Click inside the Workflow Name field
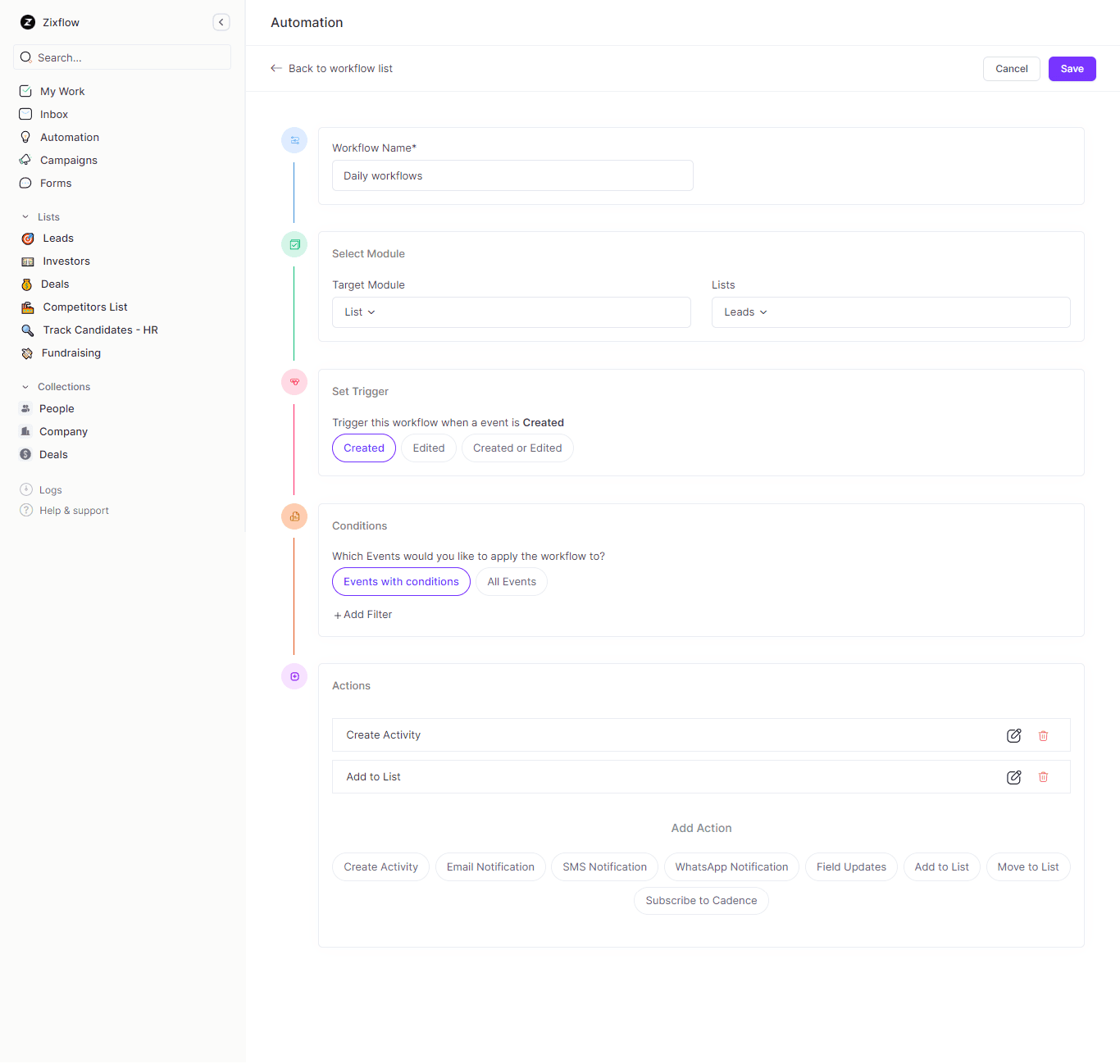Screen dimensions: 1120x1064 512,175
